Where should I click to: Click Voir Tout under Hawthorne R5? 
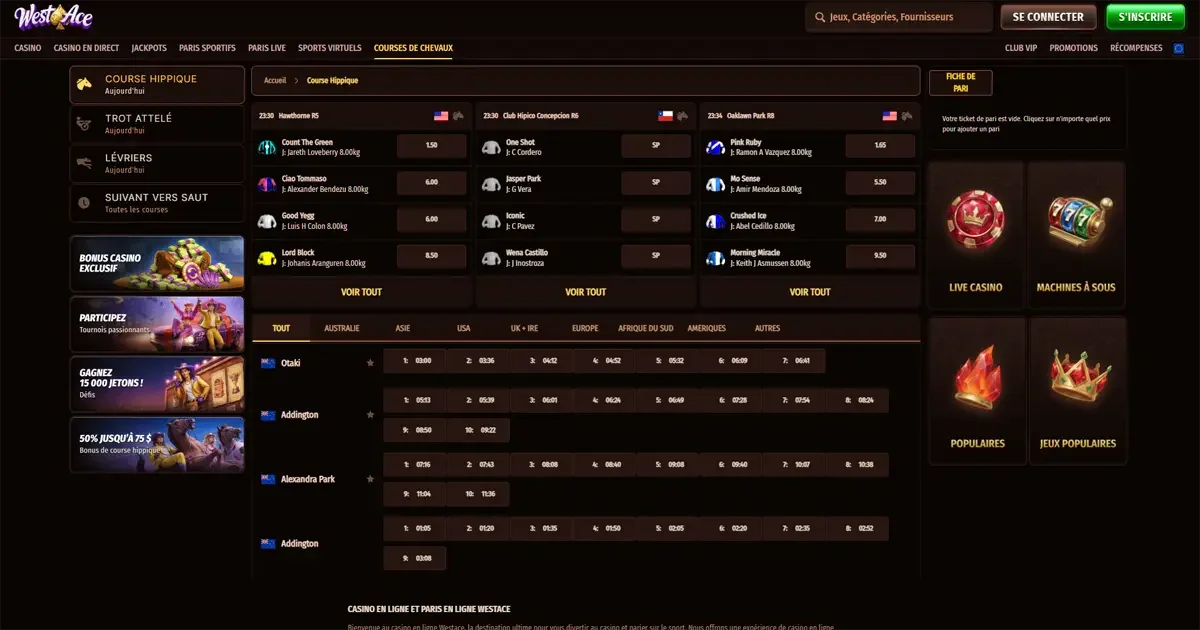tap(362, 292)
